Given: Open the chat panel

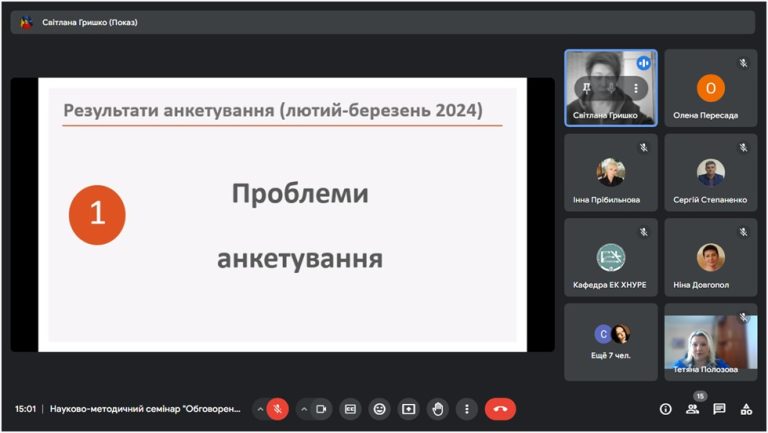Looking at the screenshot, I should coord(719,409).
